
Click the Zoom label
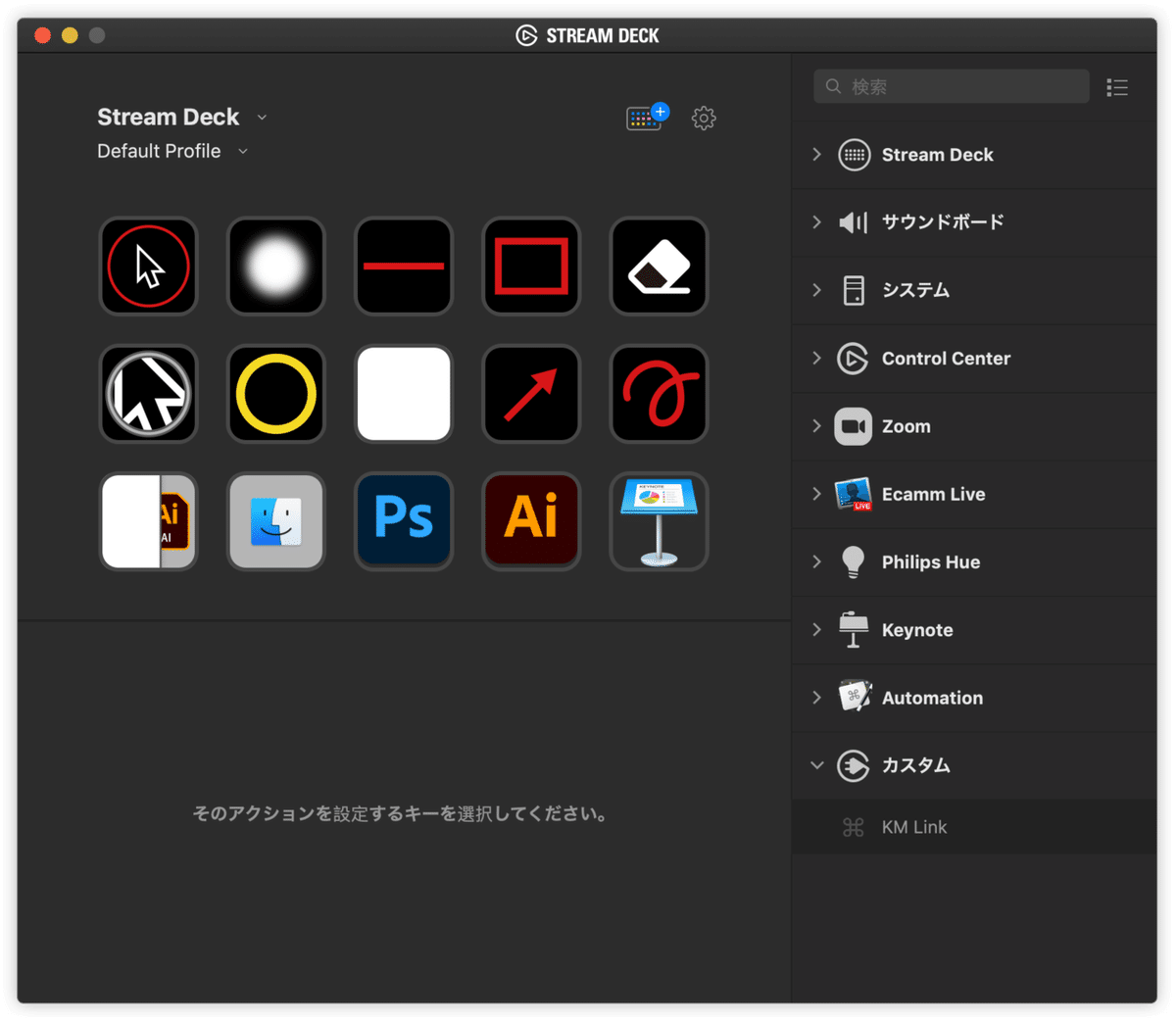pos(906,426)
